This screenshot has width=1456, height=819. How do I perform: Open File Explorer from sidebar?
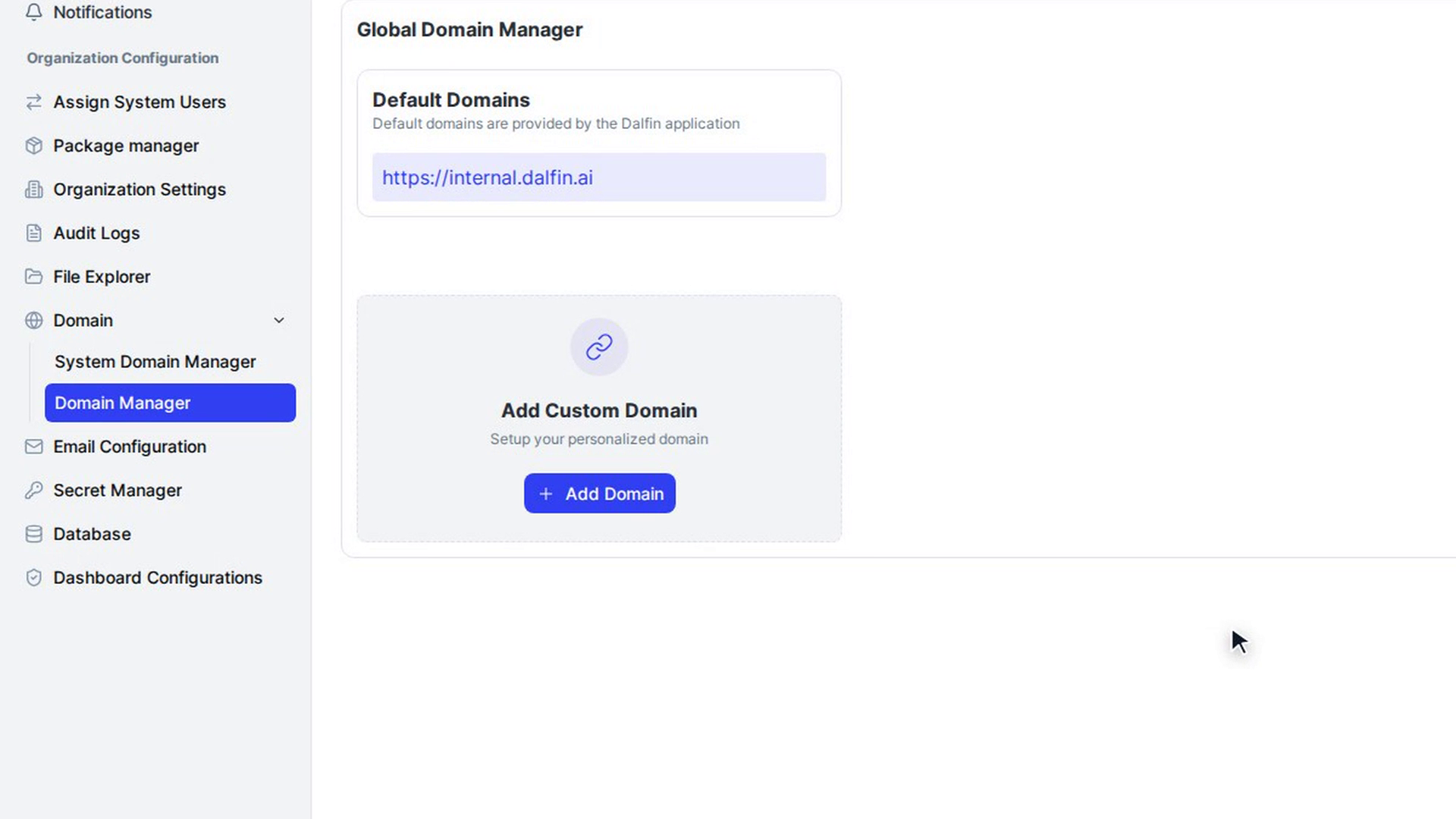coord(102,277)
